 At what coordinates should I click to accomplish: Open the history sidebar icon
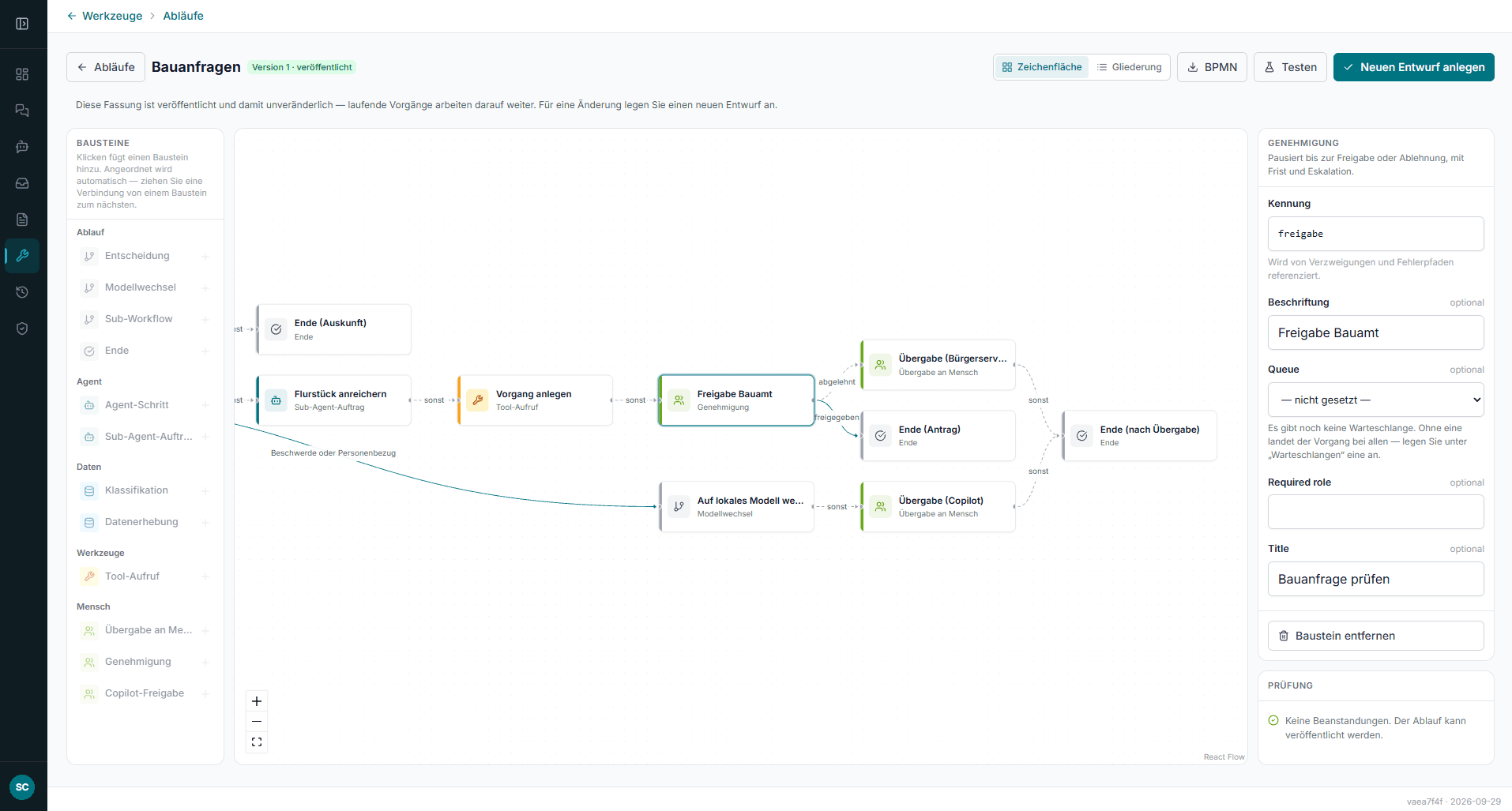tap(22, 292)
